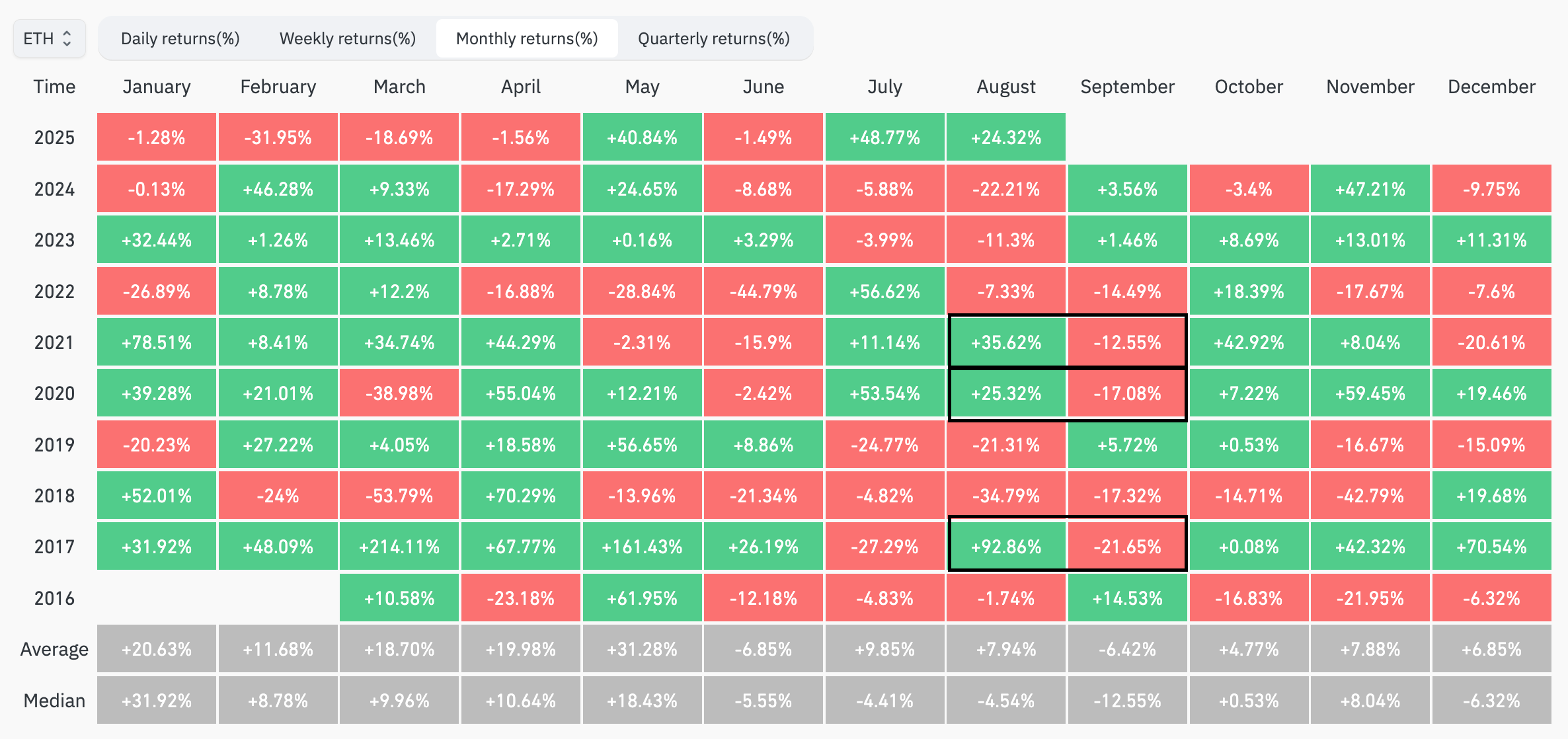
Task: Click the March 2017 +214.11% cell
Action: tap(399, 547)
